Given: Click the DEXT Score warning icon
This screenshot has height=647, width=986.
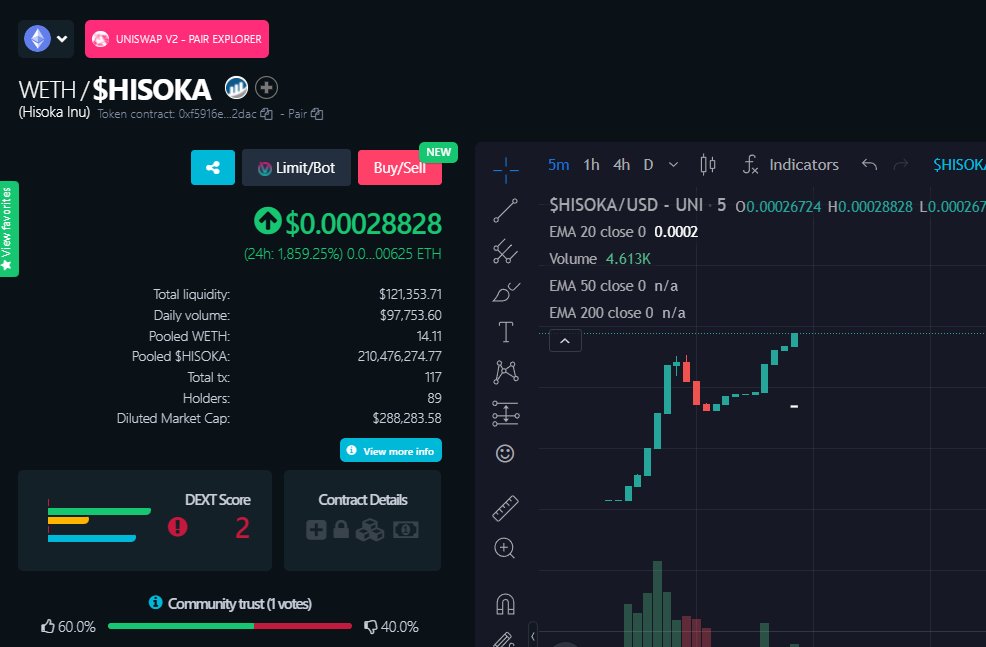Looking at the screenshot, I should (x=177, y=527).
